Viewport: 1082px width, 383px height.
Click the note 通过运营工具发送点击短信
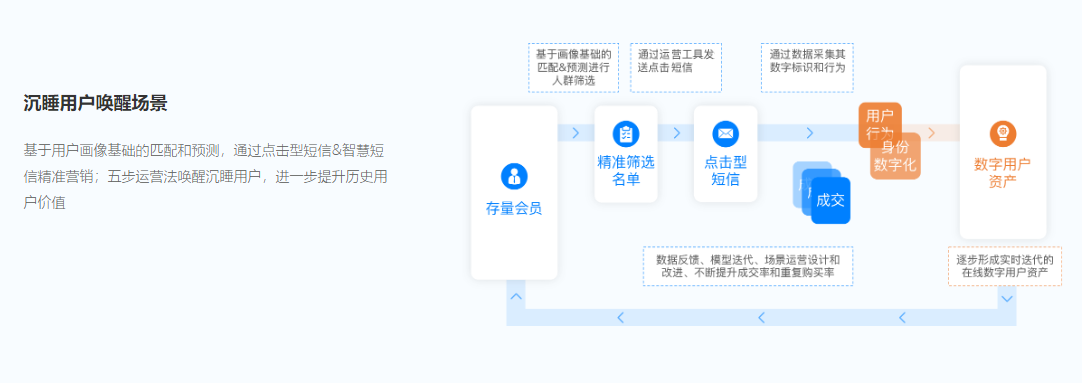676,68
